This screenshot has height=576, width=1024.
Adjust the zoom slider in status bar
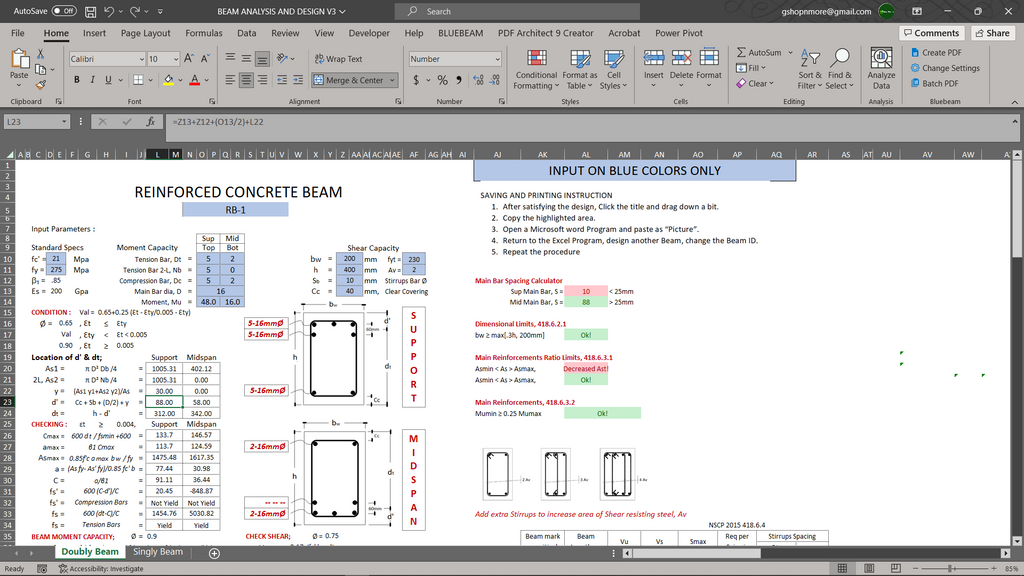pos(951,568)
